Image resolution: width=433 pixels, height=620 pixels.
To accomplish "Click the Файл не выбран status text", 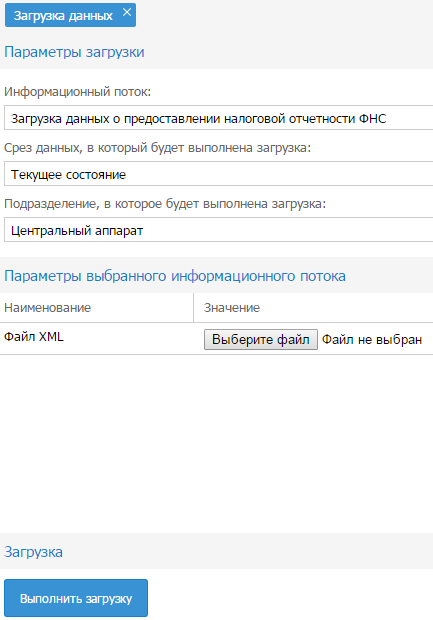I will point(372,340).
